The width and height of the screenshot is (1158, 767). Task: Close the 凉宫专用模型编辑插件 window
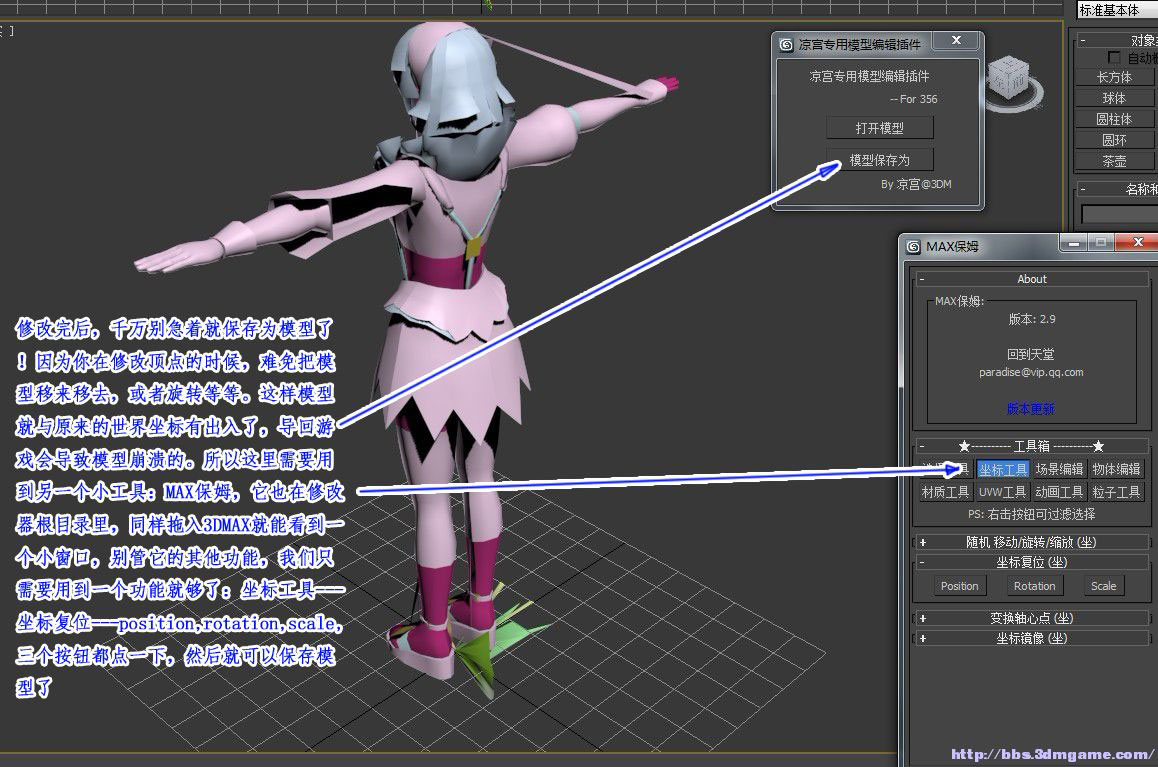(956, 41)
